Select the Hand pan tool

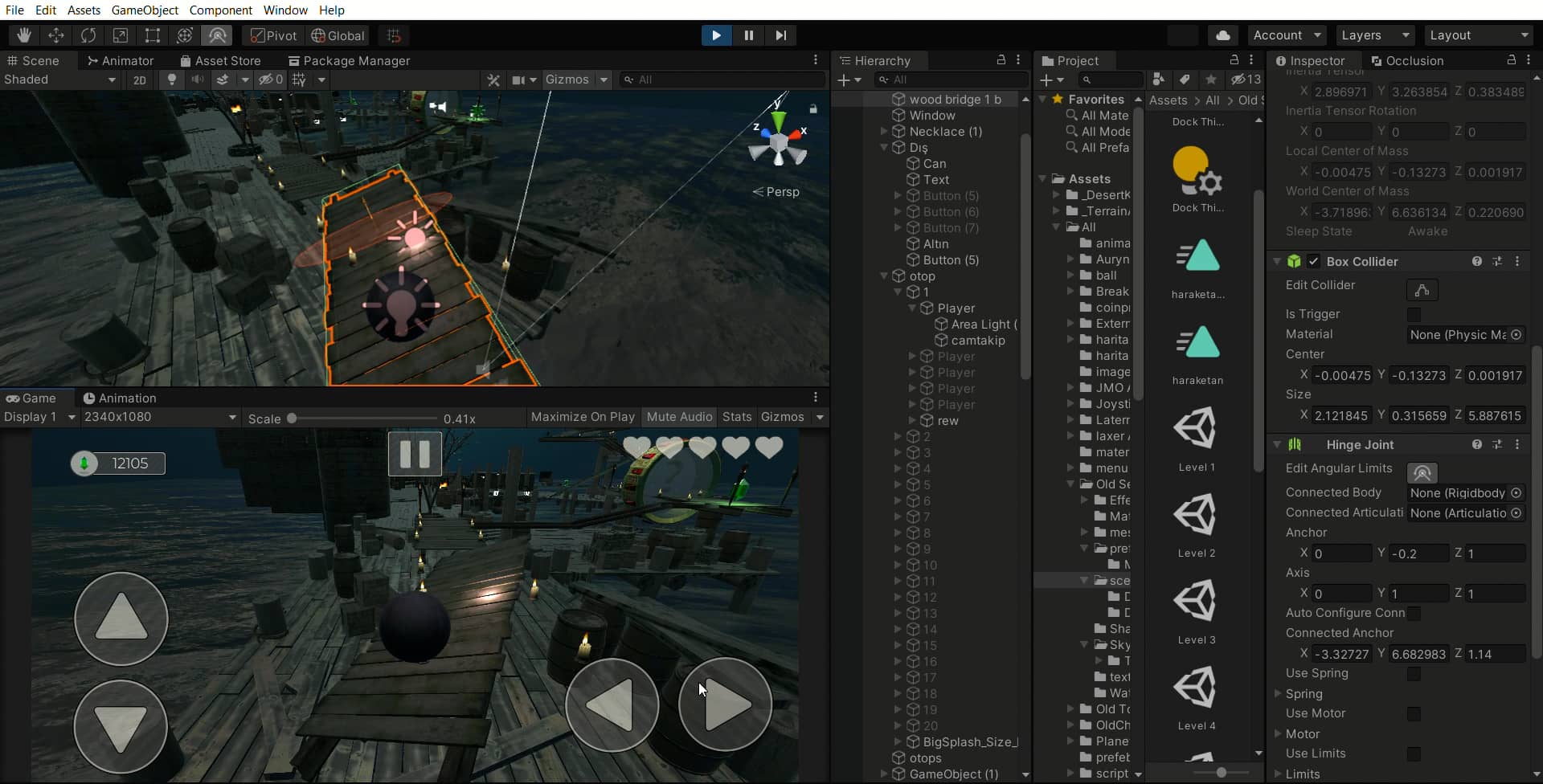tap(23, 35)
